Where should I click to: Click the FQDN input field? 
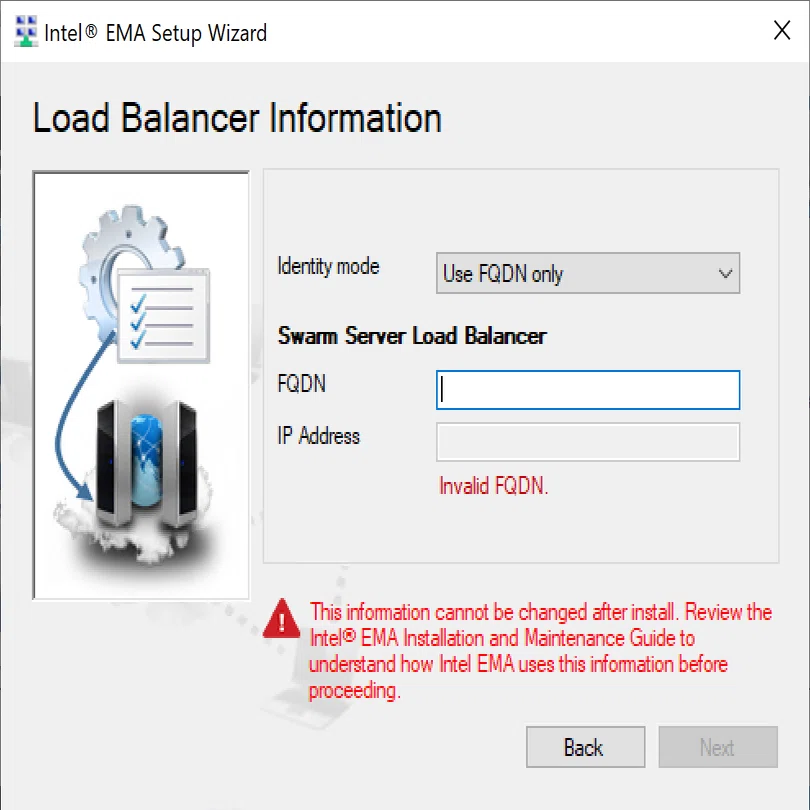click(588, 390)
